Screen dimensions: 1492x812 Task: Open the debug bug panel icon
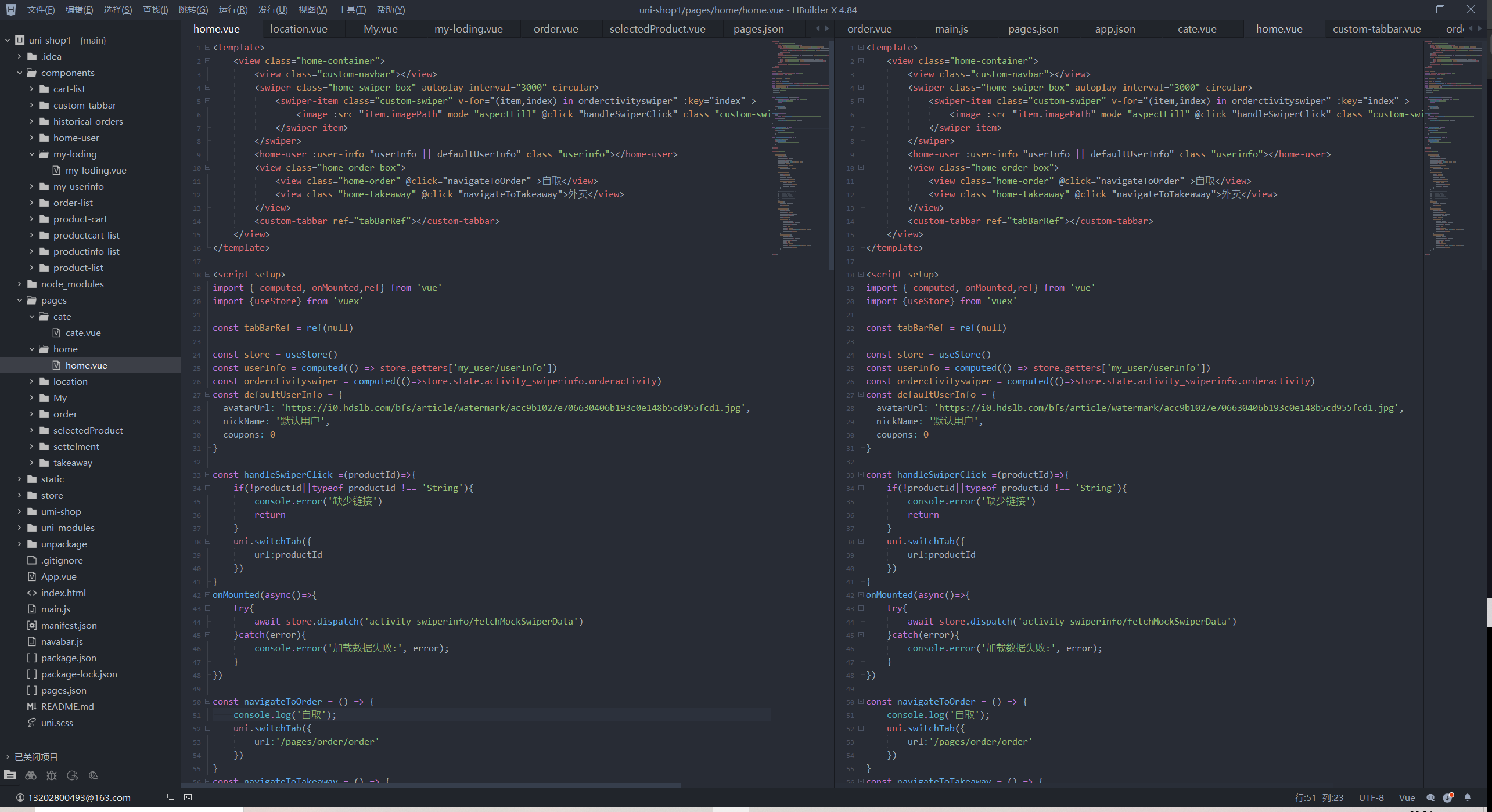coord(52,775)
